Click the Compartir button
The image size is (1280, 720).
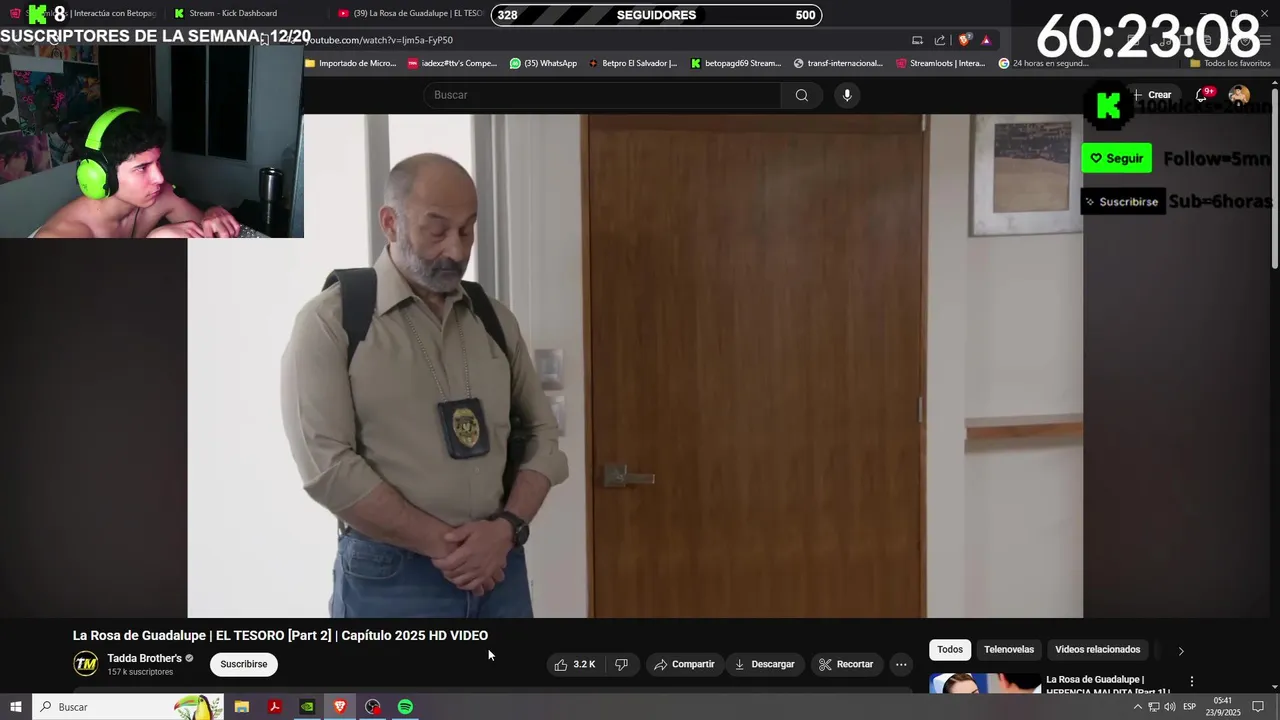684,664
